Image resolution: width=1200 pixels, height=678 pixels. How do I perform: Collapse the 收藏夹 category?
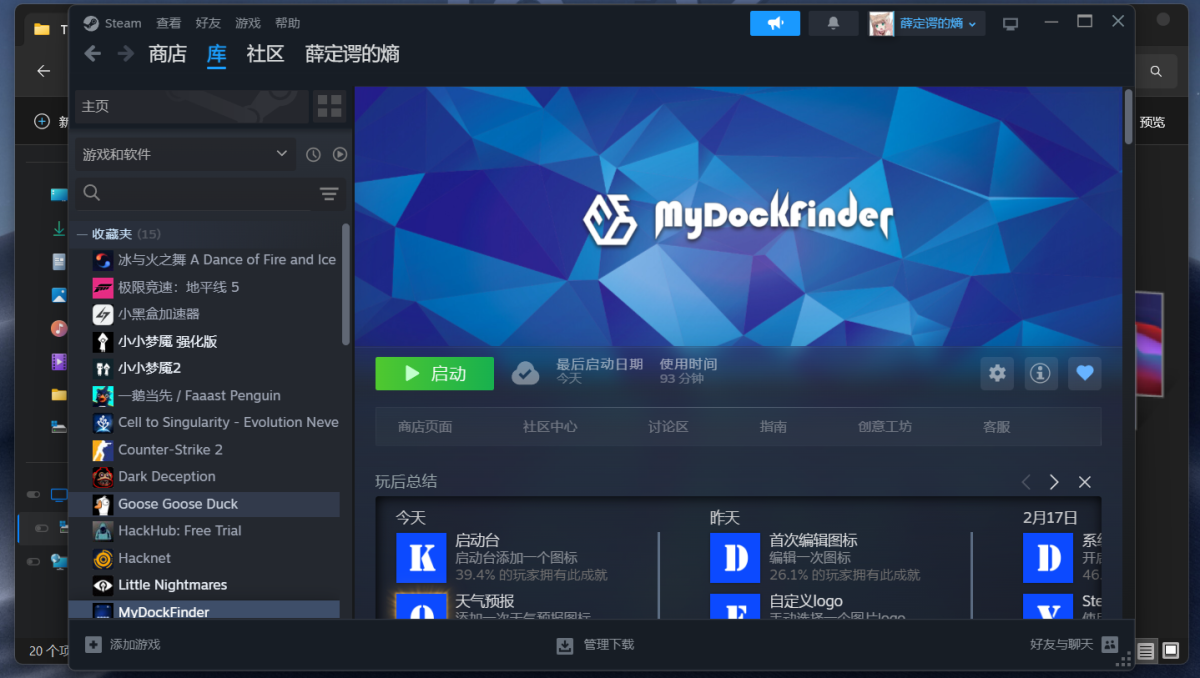83,234
